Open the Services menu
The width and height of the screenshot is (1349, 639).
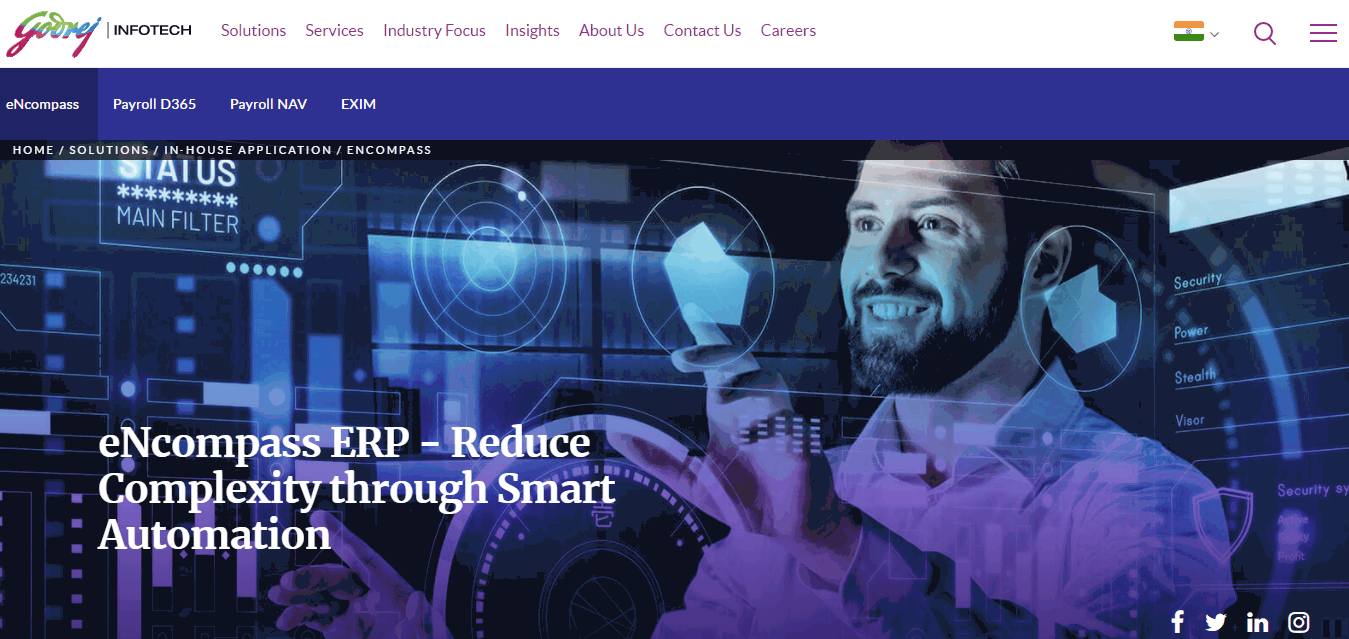coord(334,31)
